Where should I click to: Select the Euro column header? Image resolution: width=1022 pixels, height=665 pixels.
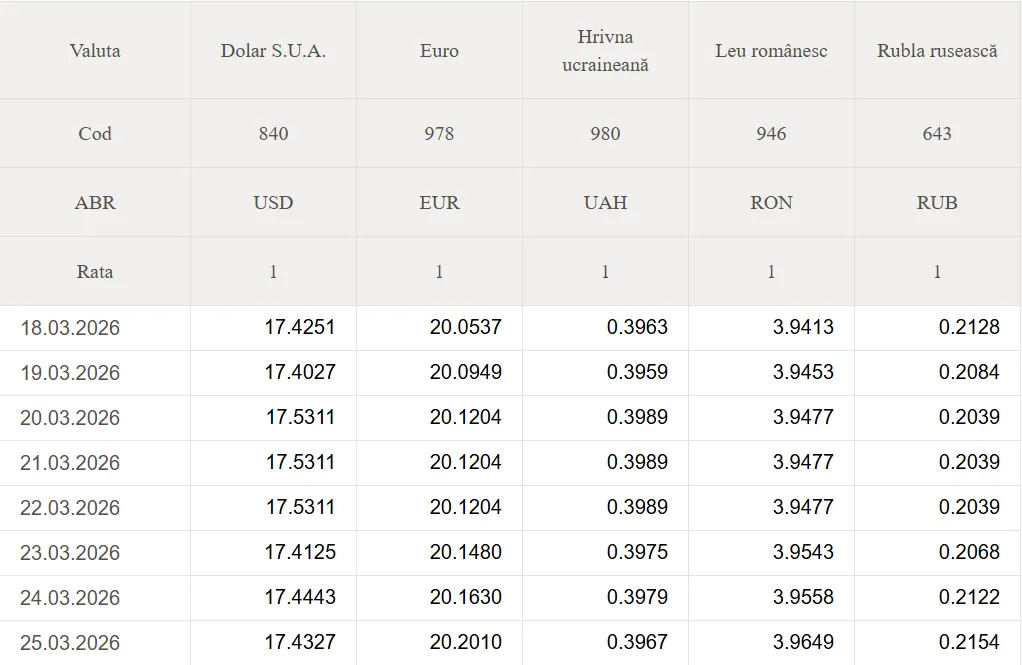coord(439,51)
